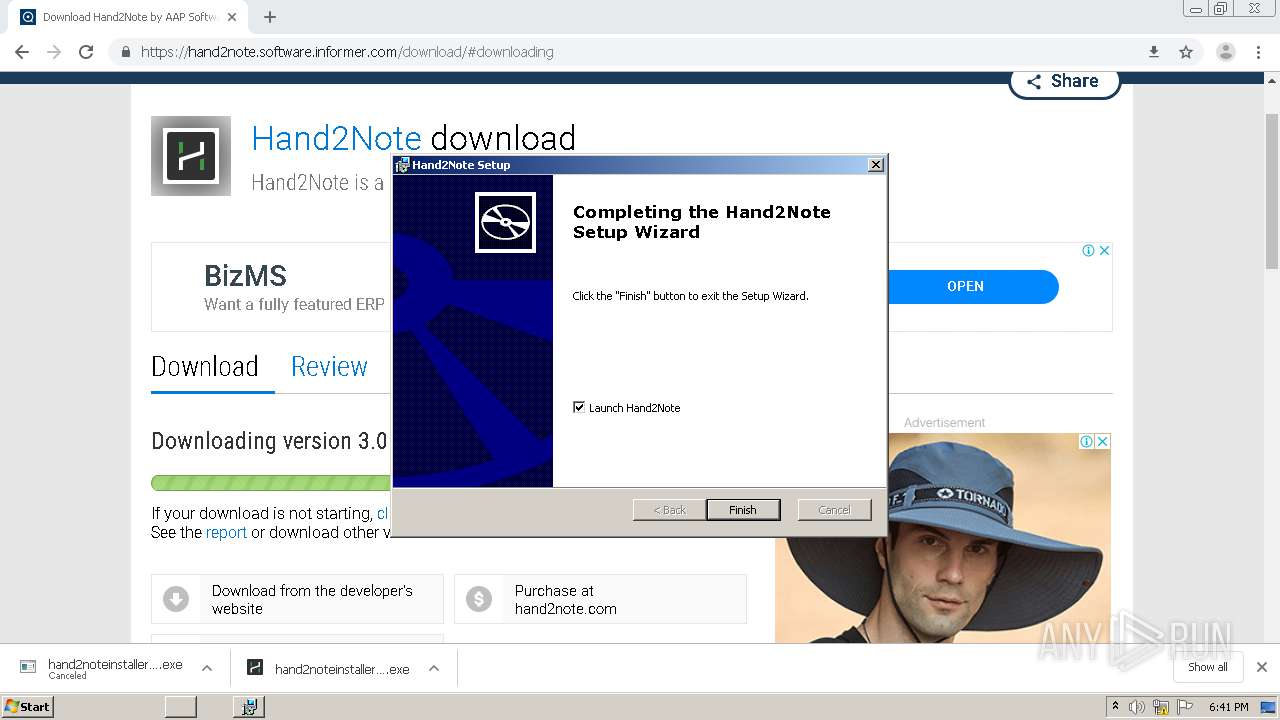Open a new browser tab
Screen dimensions: 1280x720
[270, 17]
